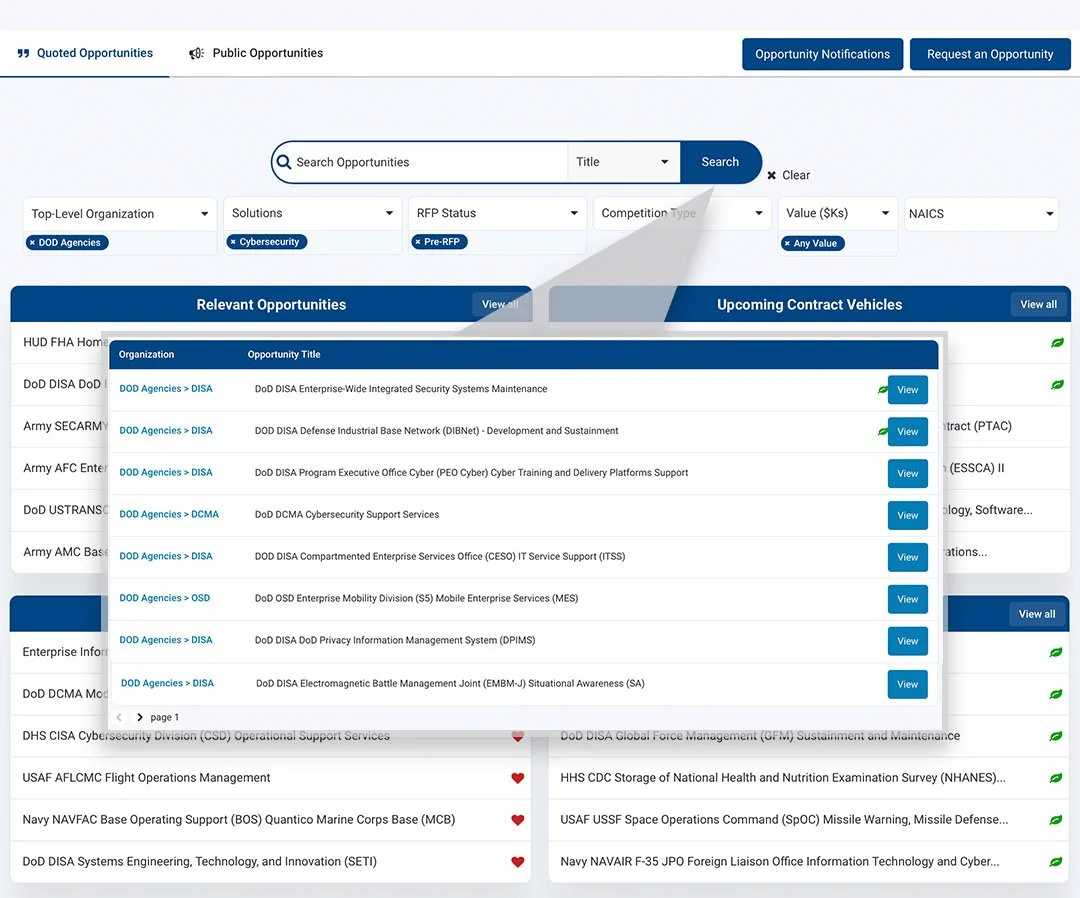
Task: Open Navy NAVFAC Base Operating Support opportunity
Action: tap(238, 820)
